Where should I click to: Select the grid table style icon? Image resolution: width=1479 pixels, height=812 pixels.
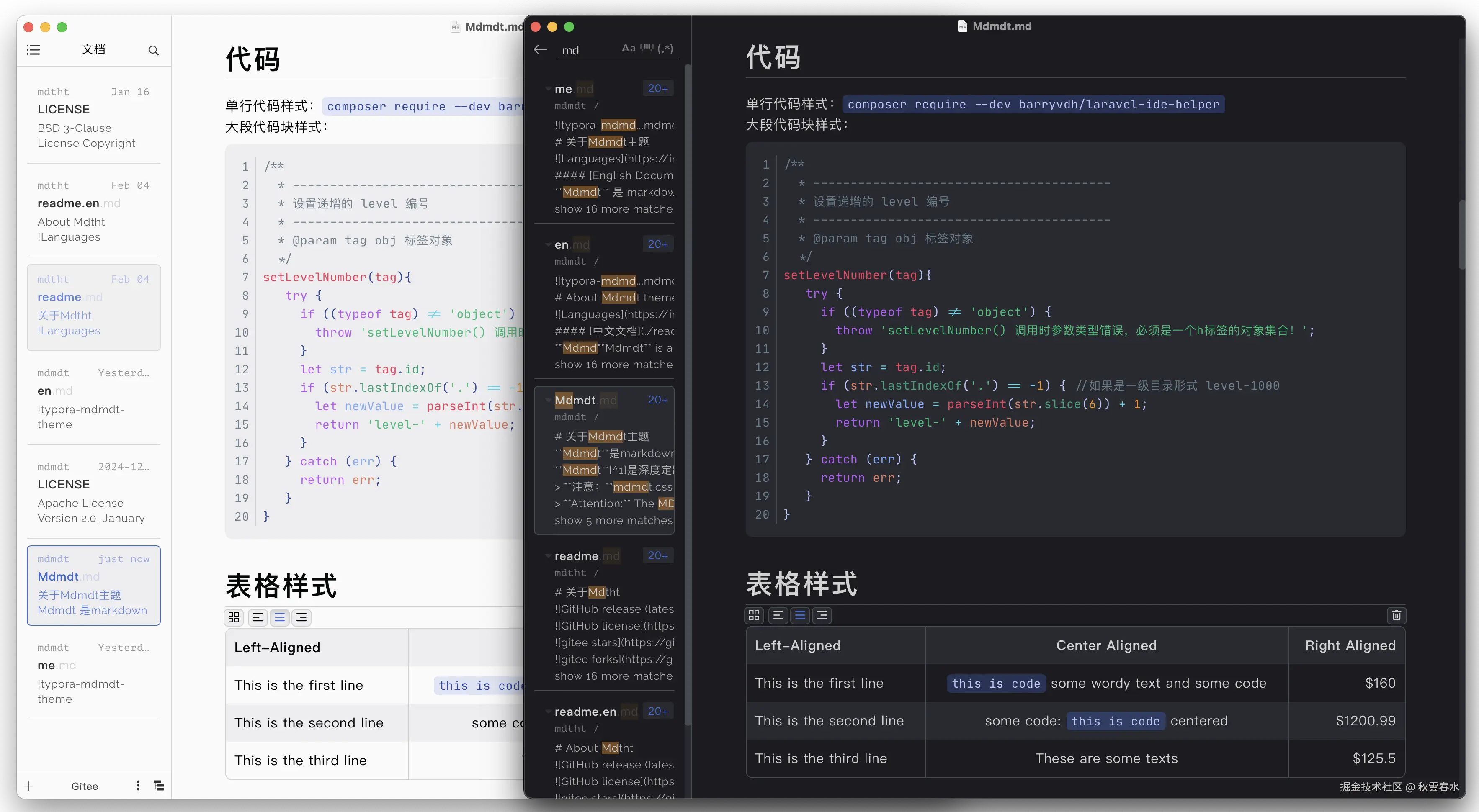pyautogui.click(x=754, y=616)
